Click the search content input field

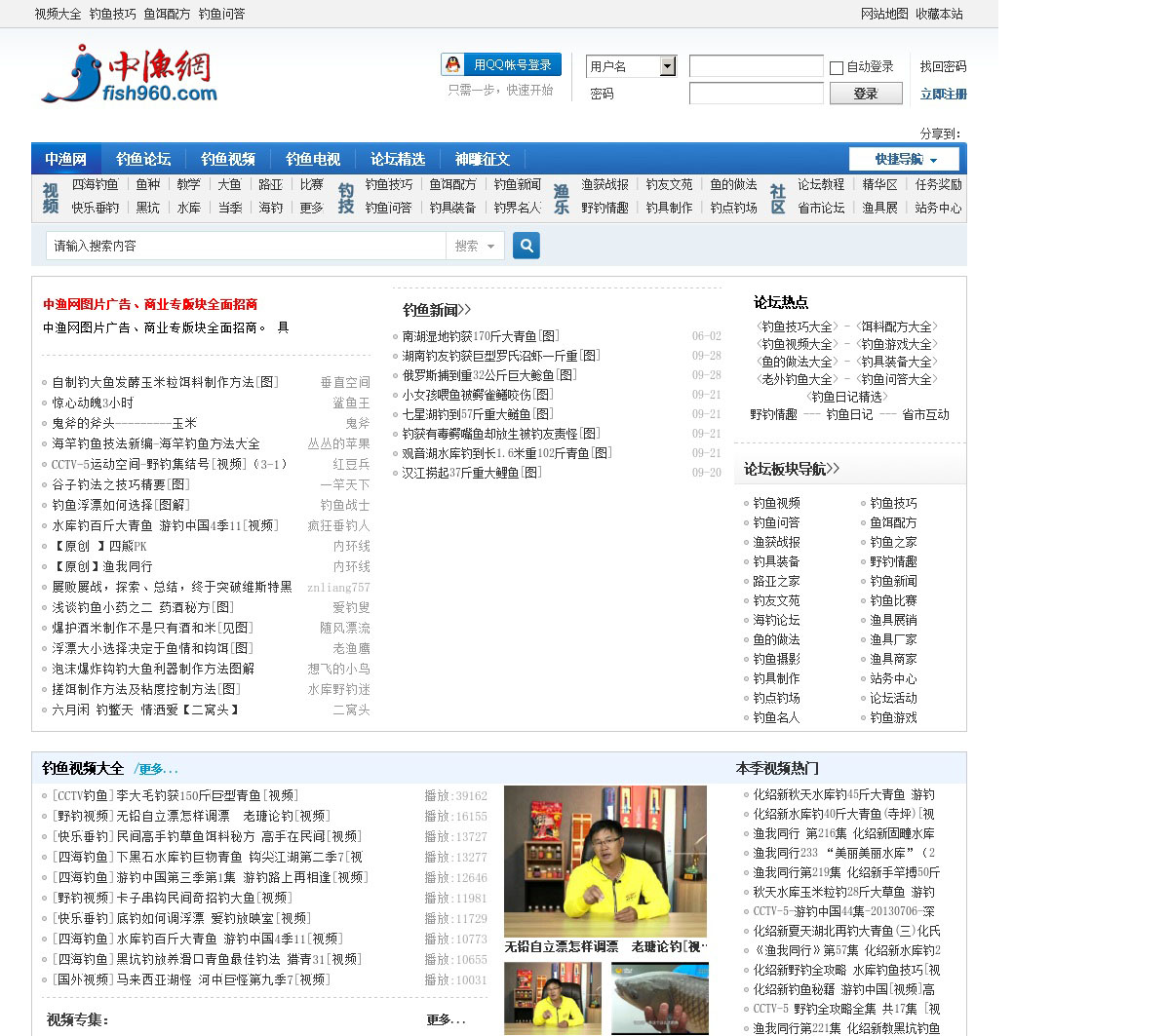pyautogui.click(x=246, y=247)
